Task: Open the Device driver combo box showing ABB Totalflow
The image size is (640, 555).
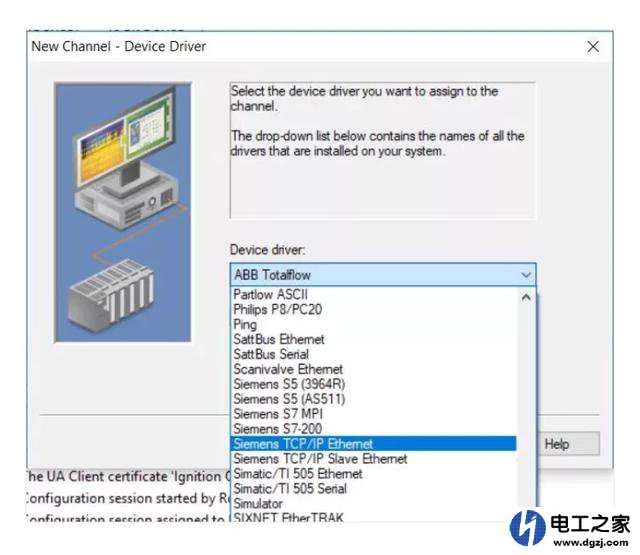Action: point(383,275)
